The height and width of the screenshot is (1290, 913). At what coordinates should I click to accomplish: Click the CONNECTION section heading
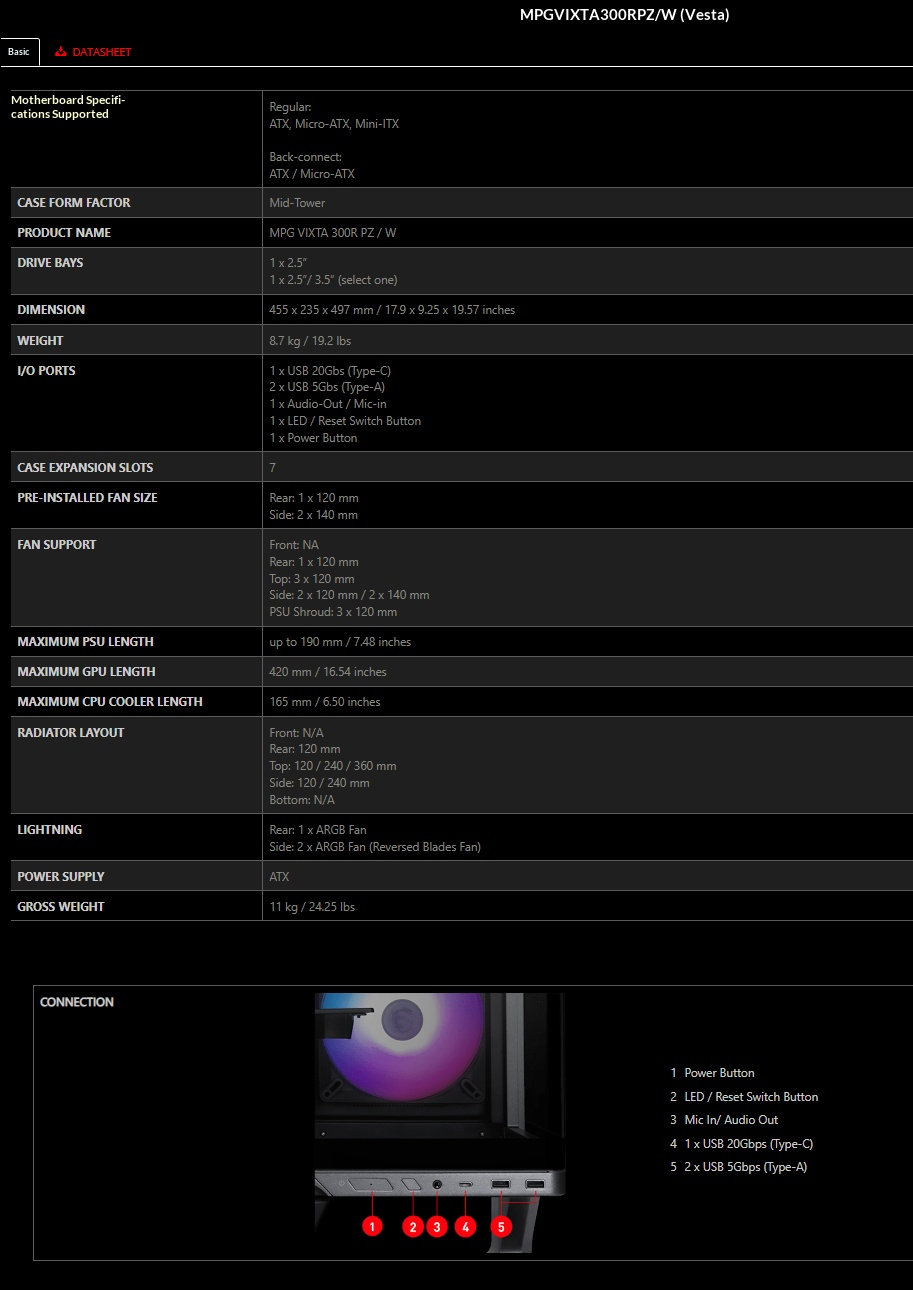click(77, 1002)
